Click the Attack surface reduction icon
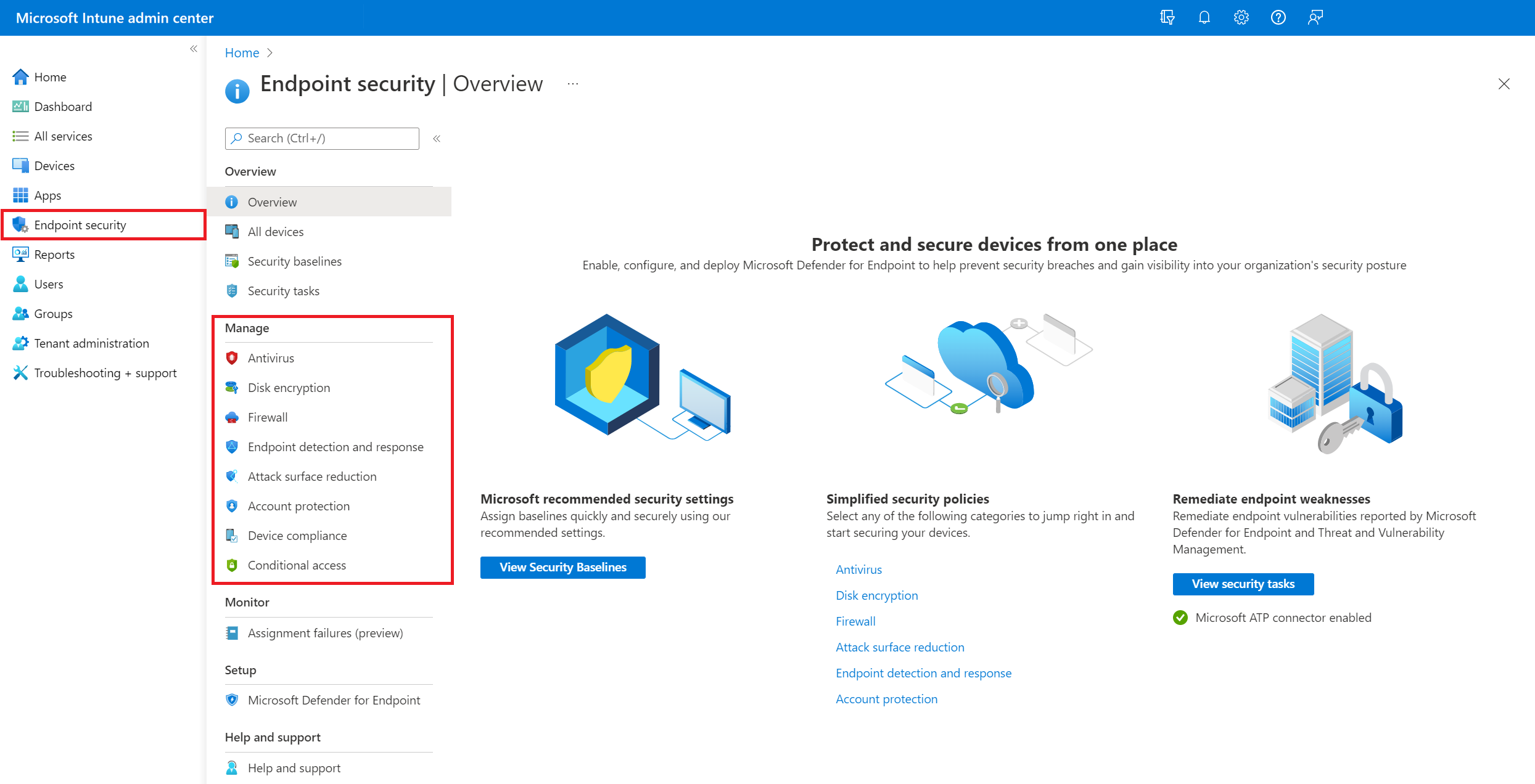The height and width of the screenshot is (784, 1535). point(233,476)
